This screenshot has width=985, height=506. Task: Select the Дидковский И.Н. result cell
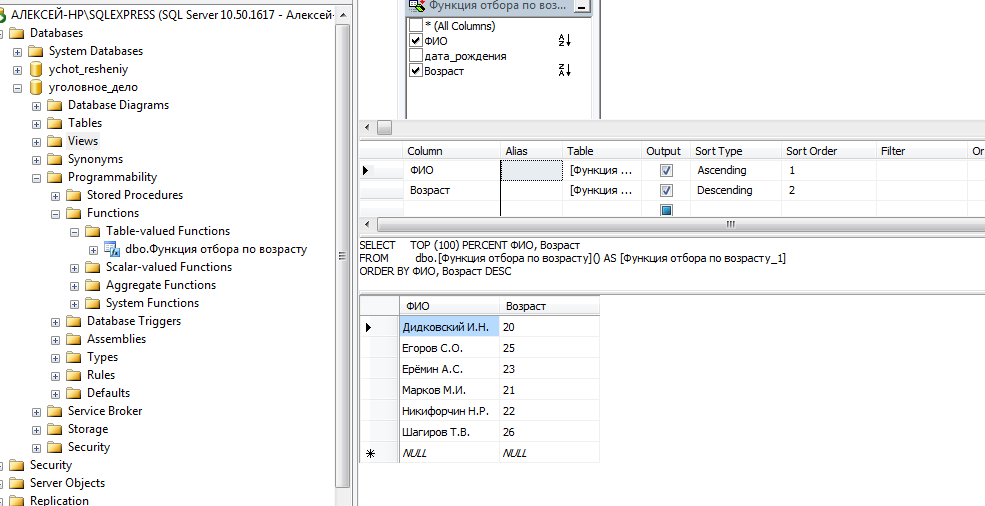[x=449, y=327]
